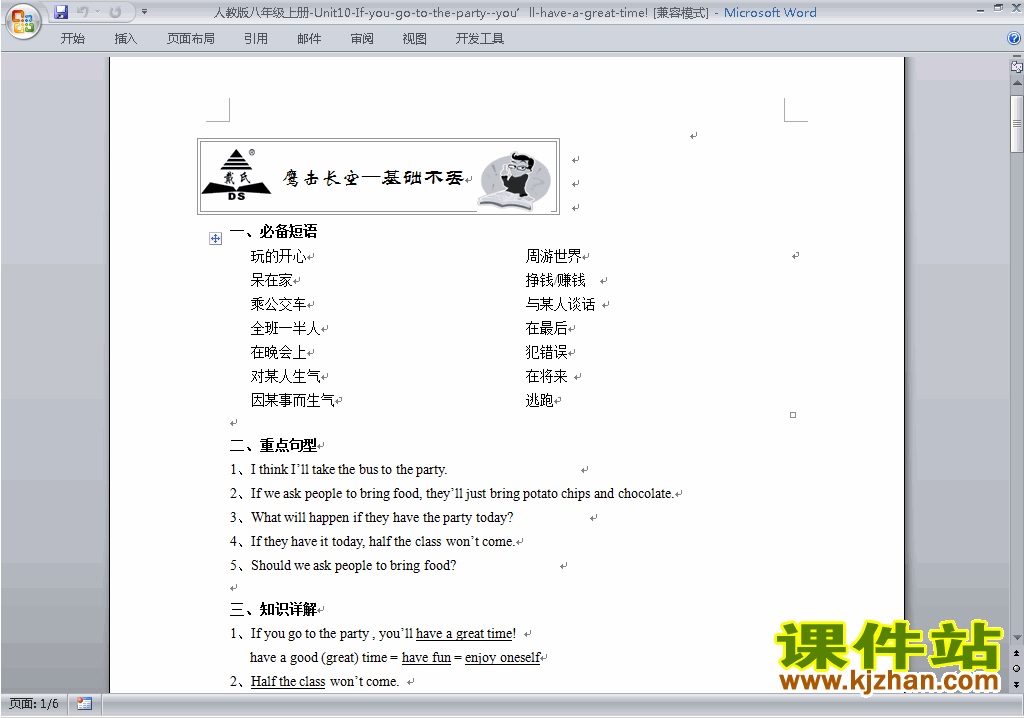Click the phrase 在将来
The height and width of the screenshot is (718, 1024).
(547, 376)
